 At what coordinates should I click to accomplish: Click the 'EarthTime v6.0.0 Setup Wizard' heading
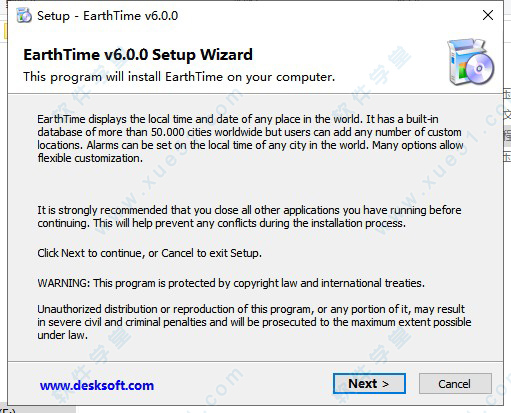click(x=138, y=55)
